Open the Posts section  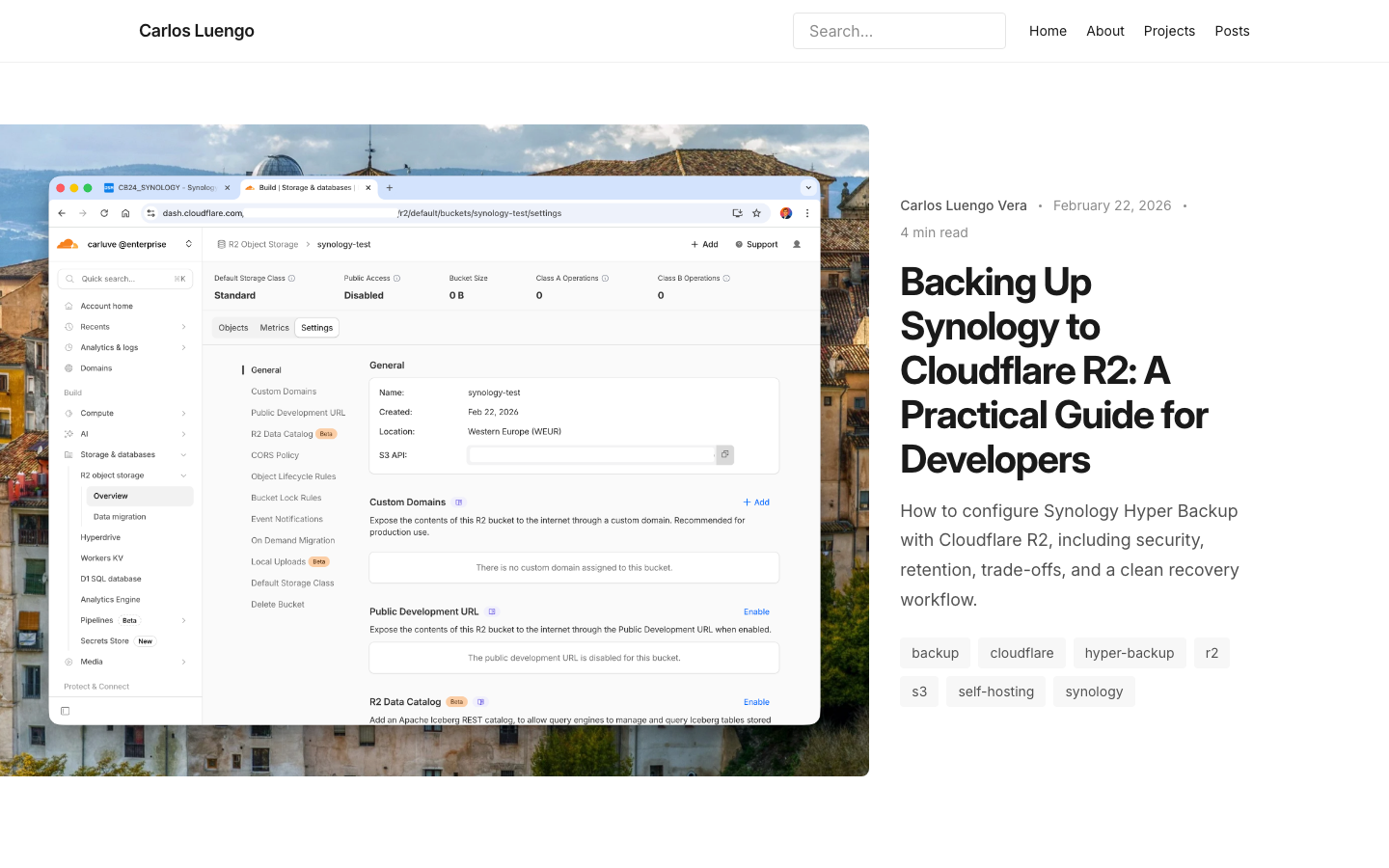[x=1232, y=31]
